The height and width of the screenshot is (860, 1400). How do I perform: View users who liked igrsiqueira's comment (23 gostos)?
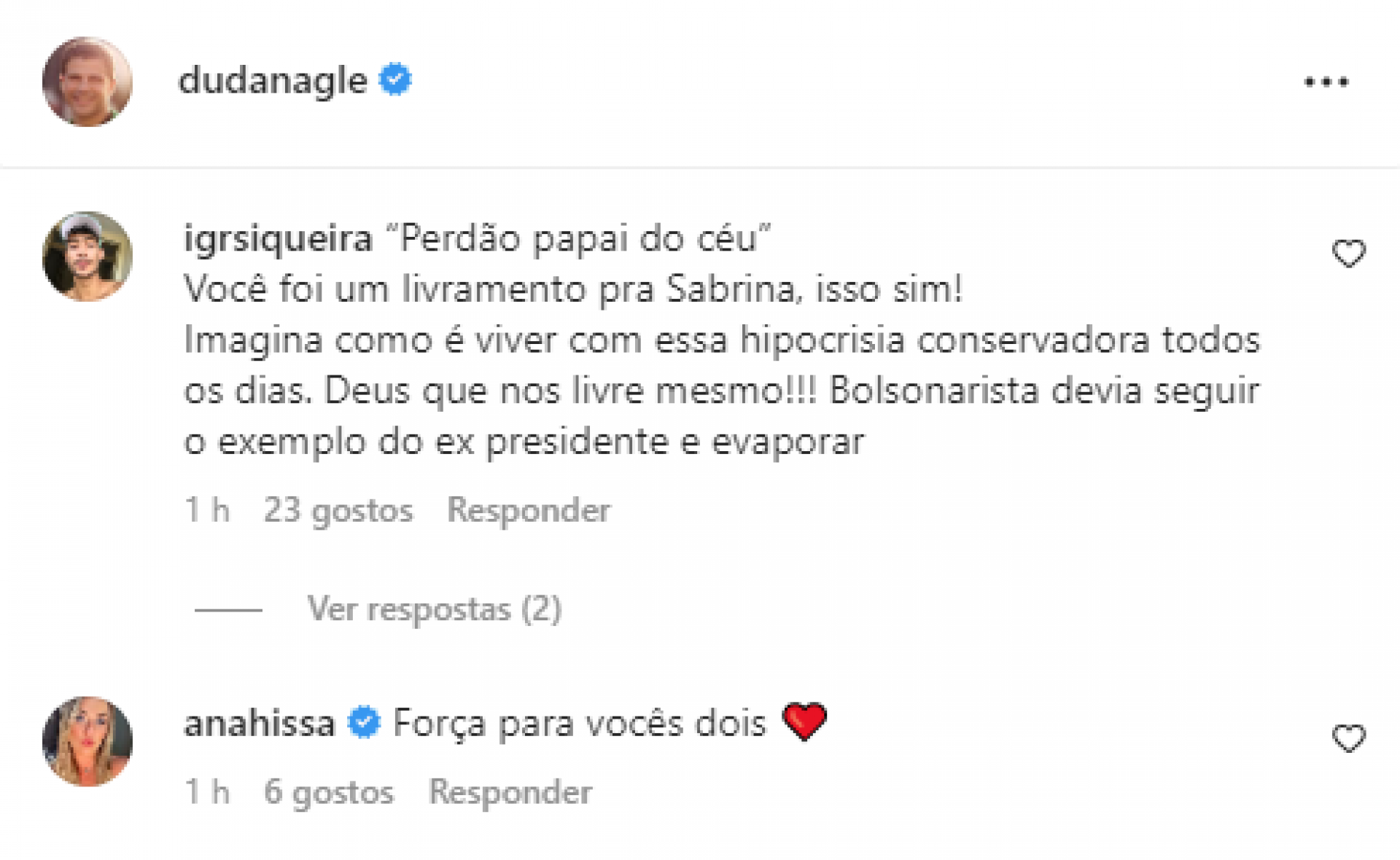[x=339, y=509]
